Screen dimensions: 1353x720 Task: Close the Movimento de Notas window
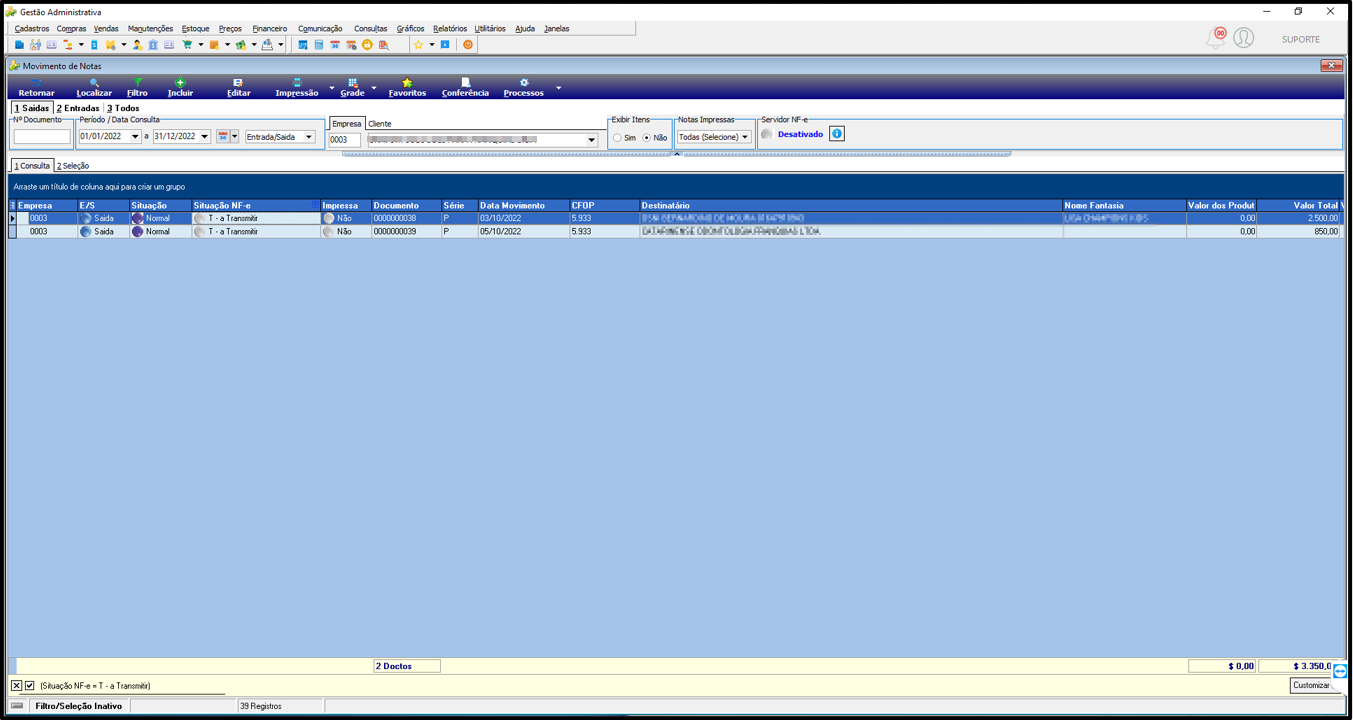point(1331,66)
